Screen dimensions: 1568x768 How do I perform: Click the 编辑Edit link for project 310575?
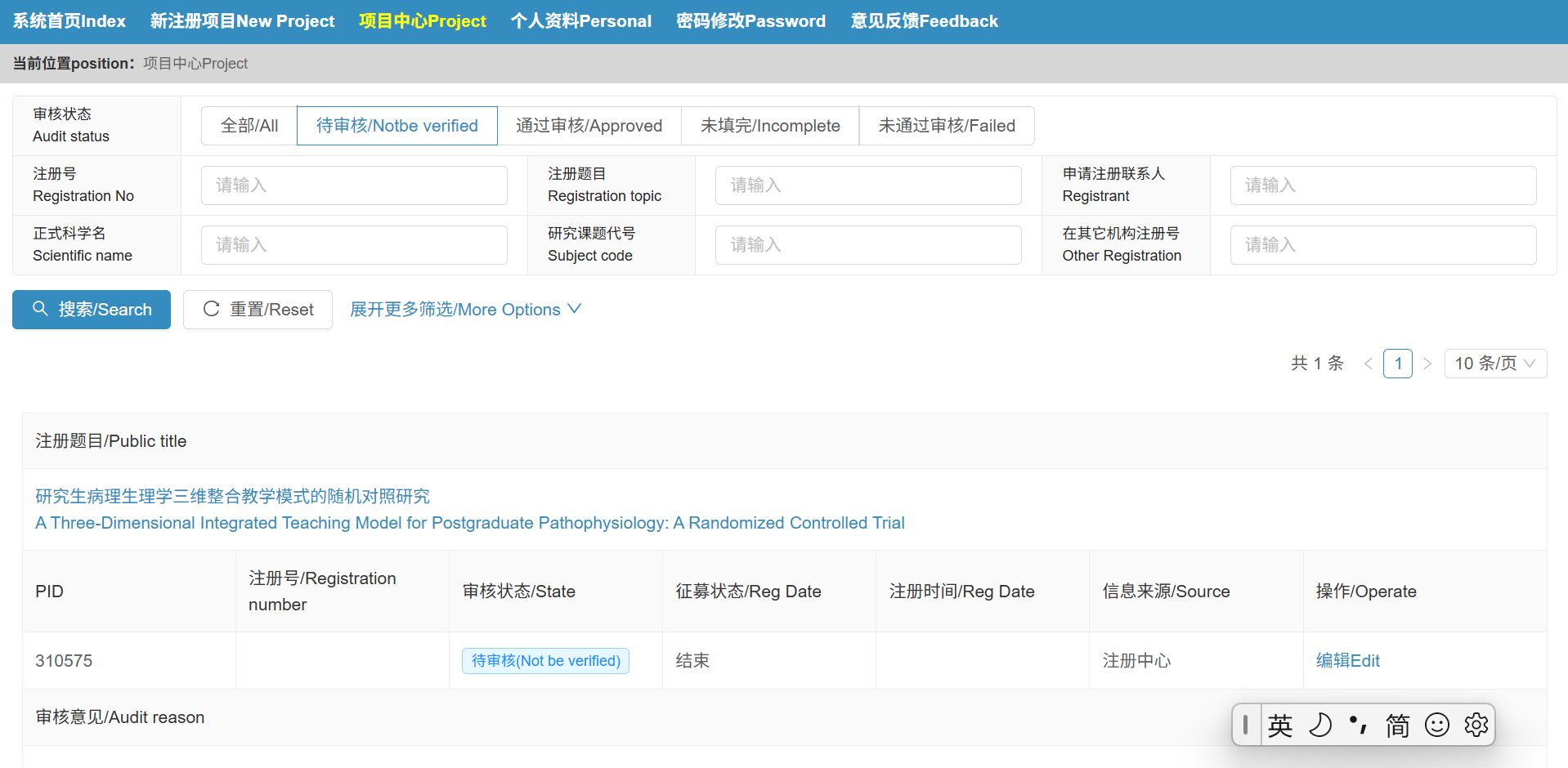click(x=1347, y=661)
